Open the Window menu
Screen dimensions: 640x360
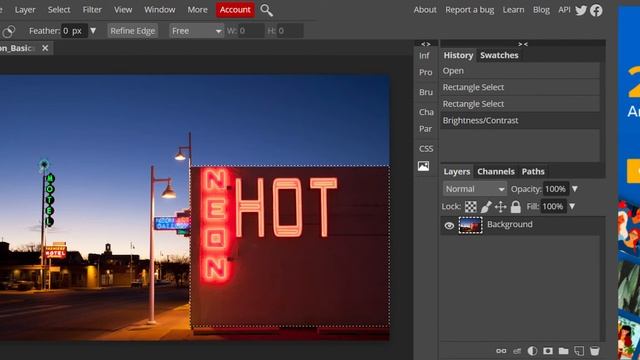click(160, 10)
